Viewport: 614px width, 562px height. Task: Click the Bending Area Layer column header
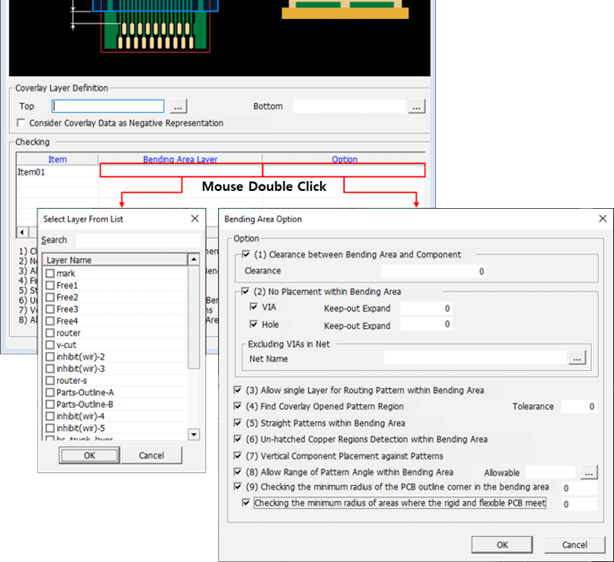point(180,159)
